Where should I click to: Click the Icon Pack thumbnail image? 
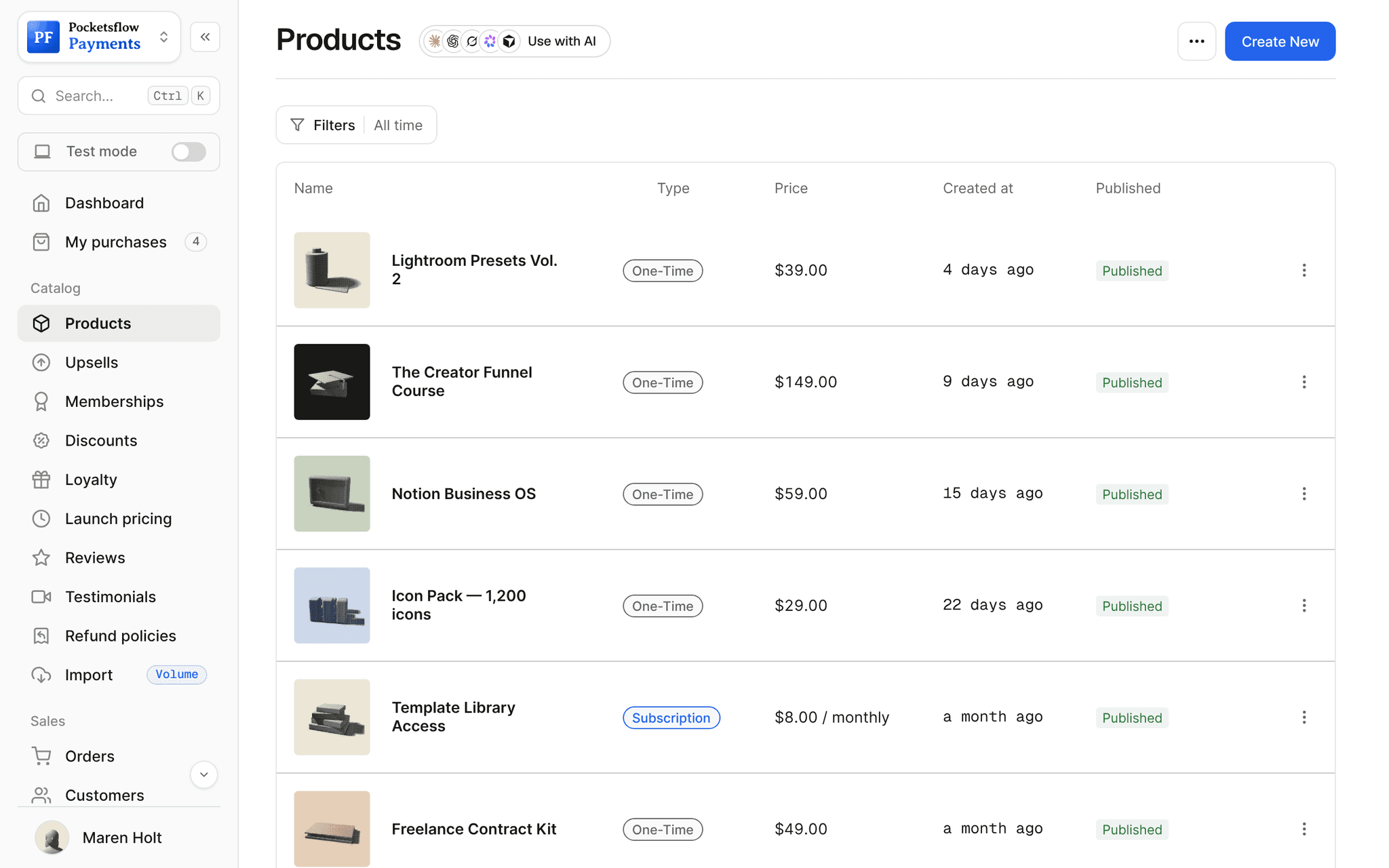pyautogui.click(x=332, y=606)
